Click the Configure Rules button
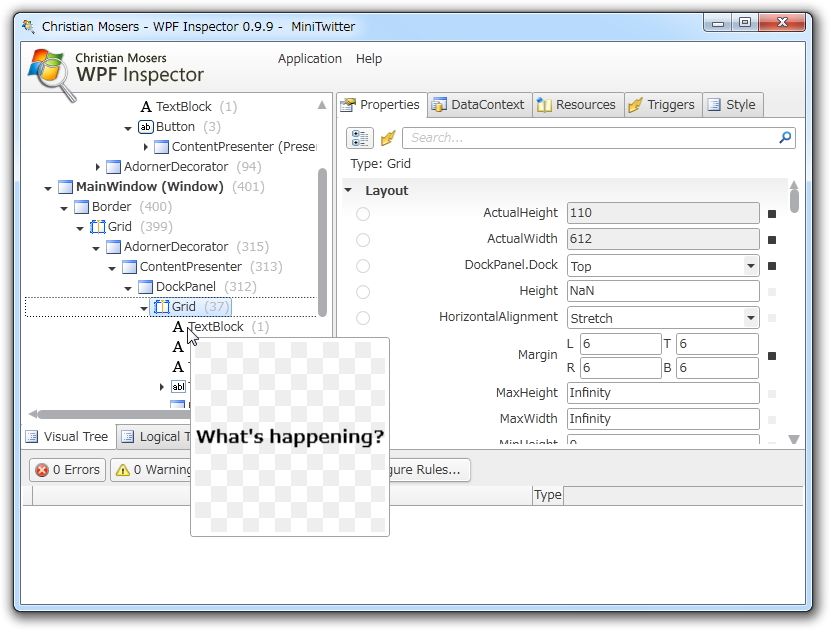This screenshot has height=631, width=830. [429, 470]
